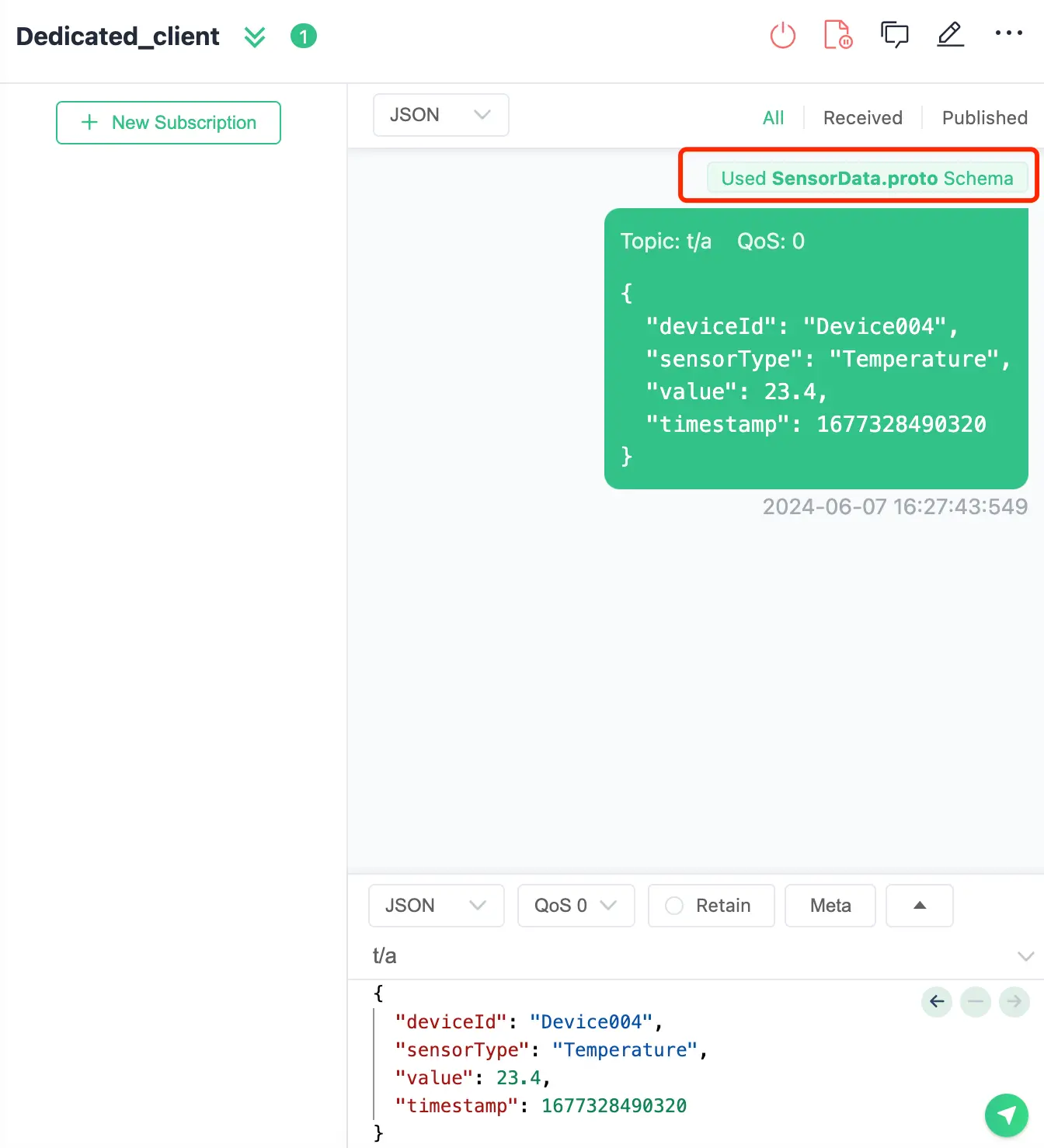Click the double-chevron next to Dedicated_client
Image resolution: width=1044 pixels, height=1148 pixels.
(255, 37)
